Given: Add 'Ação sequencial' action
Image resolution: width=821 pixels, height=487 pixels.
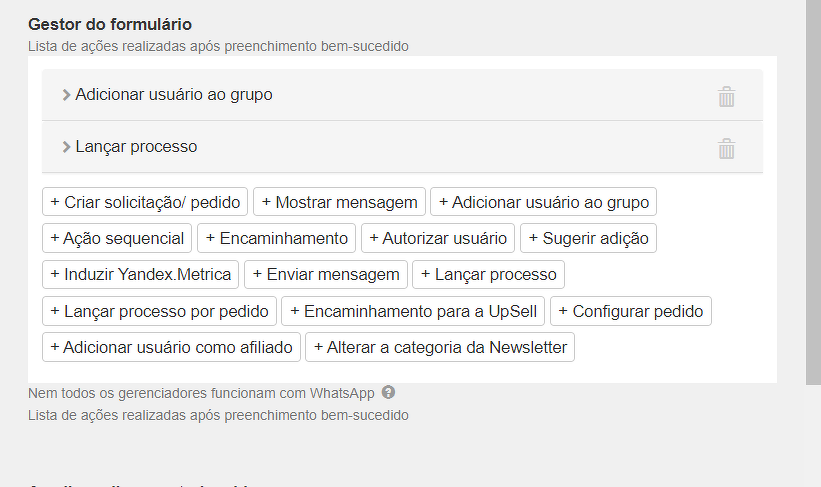Looking at the screenshot, I should pos(117,238).
